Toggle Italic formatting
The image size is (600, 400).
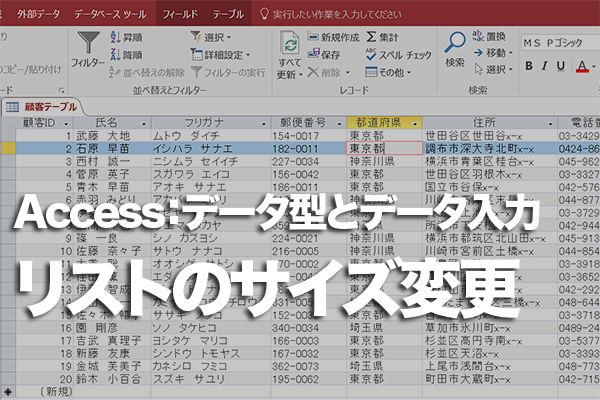coord(545,66)
